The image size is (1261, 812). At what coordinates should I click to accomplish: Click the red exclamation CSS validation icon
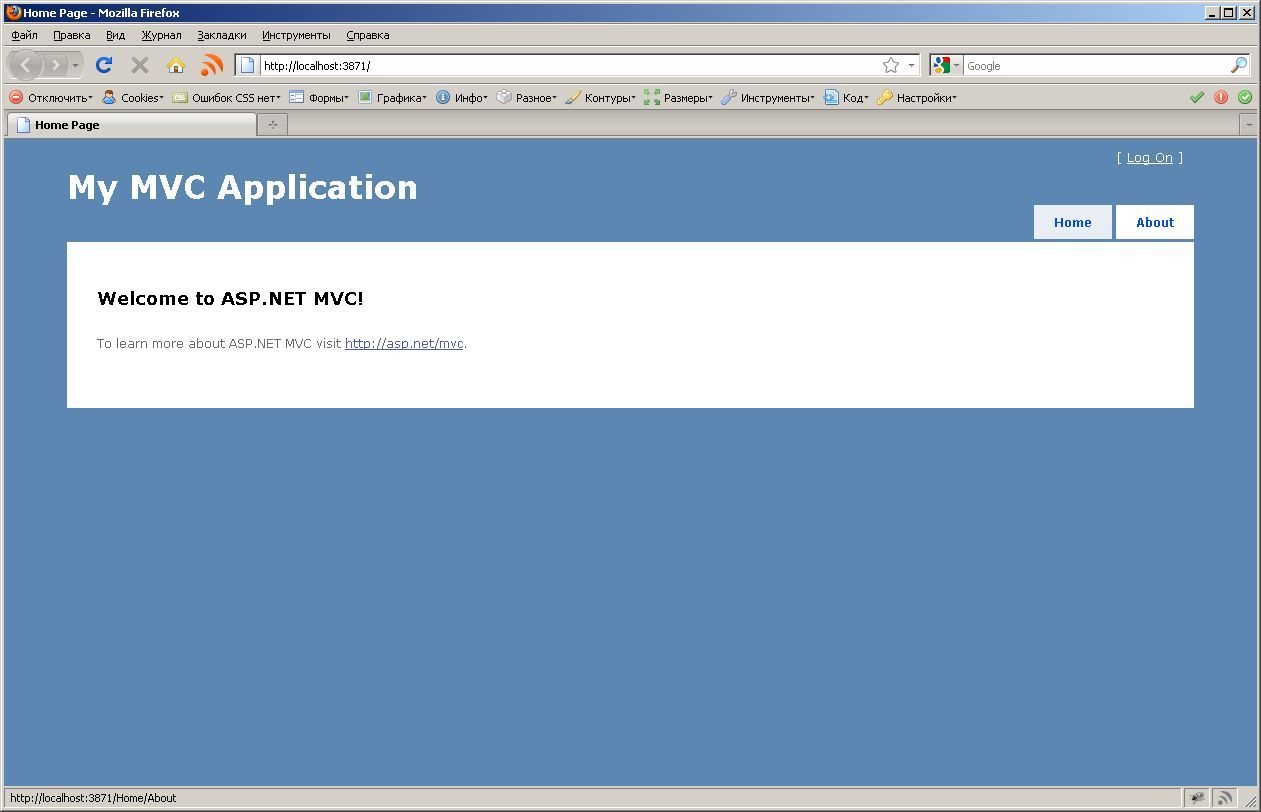tap(1221, 98)
